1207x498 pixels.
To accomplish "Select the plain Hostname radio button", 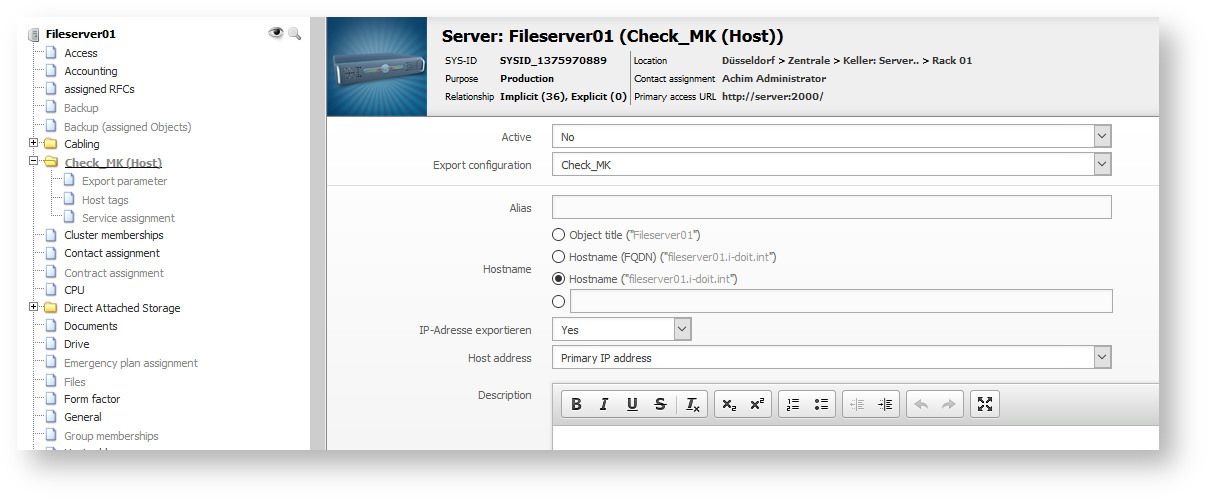I will point(559,279).
